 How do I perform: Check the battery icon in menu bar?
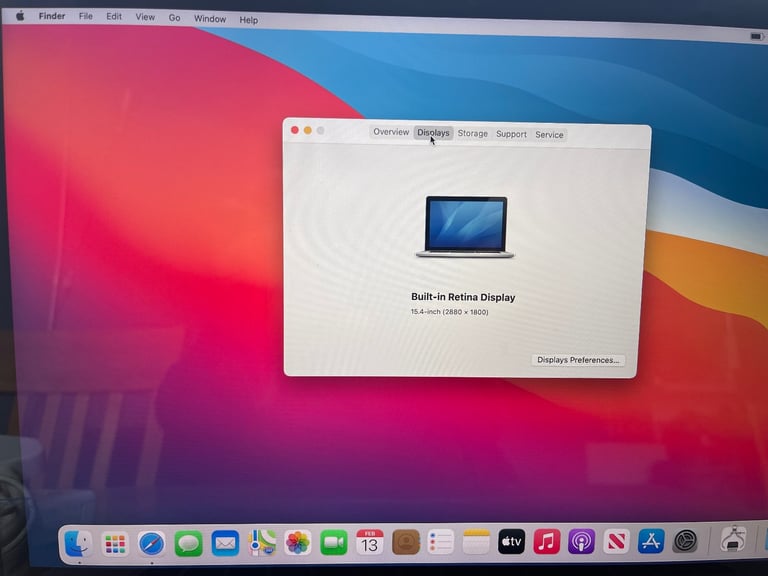[757, 36]
